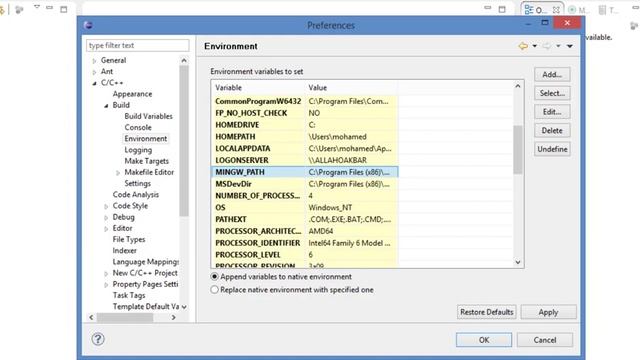Select the MINGW_PATH variable row

[304, 172]
